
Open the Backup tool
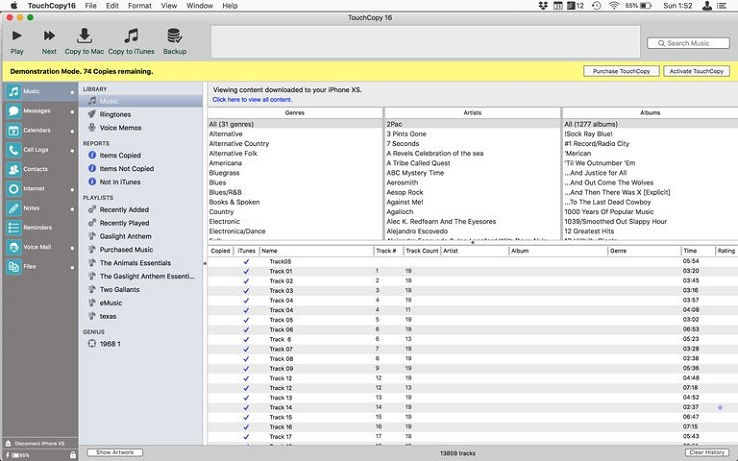tap(175, 41)
